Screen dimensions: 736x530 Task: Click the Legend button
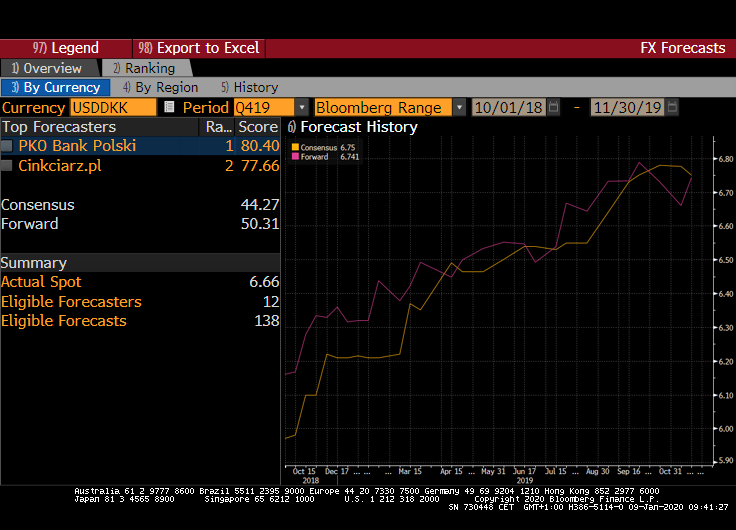[x=66, y=48]
